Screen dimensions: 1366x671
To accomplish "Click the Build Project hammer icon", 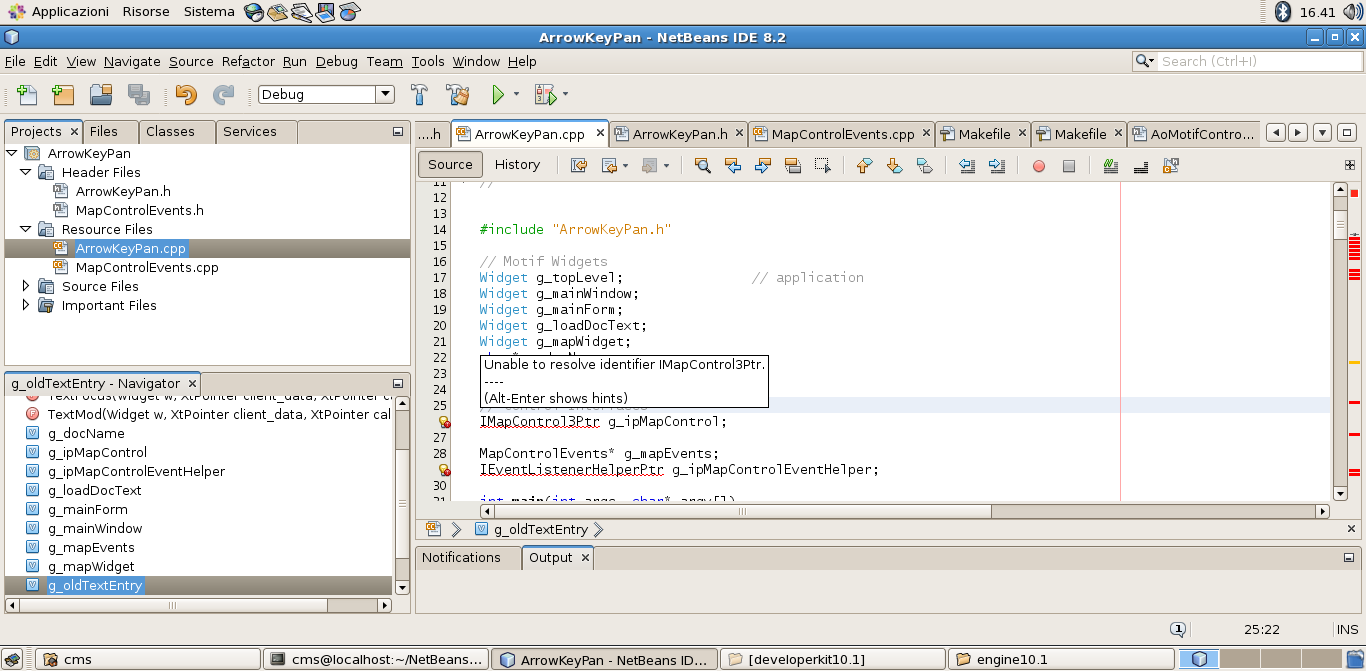I will (420, 95).
